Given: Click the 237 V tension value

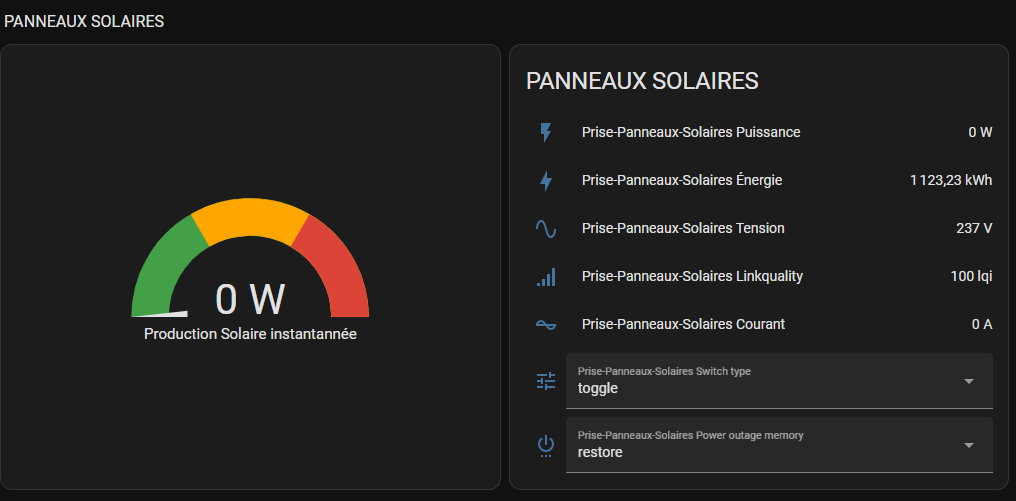Looking at the screenshot, I should [974, 228].
